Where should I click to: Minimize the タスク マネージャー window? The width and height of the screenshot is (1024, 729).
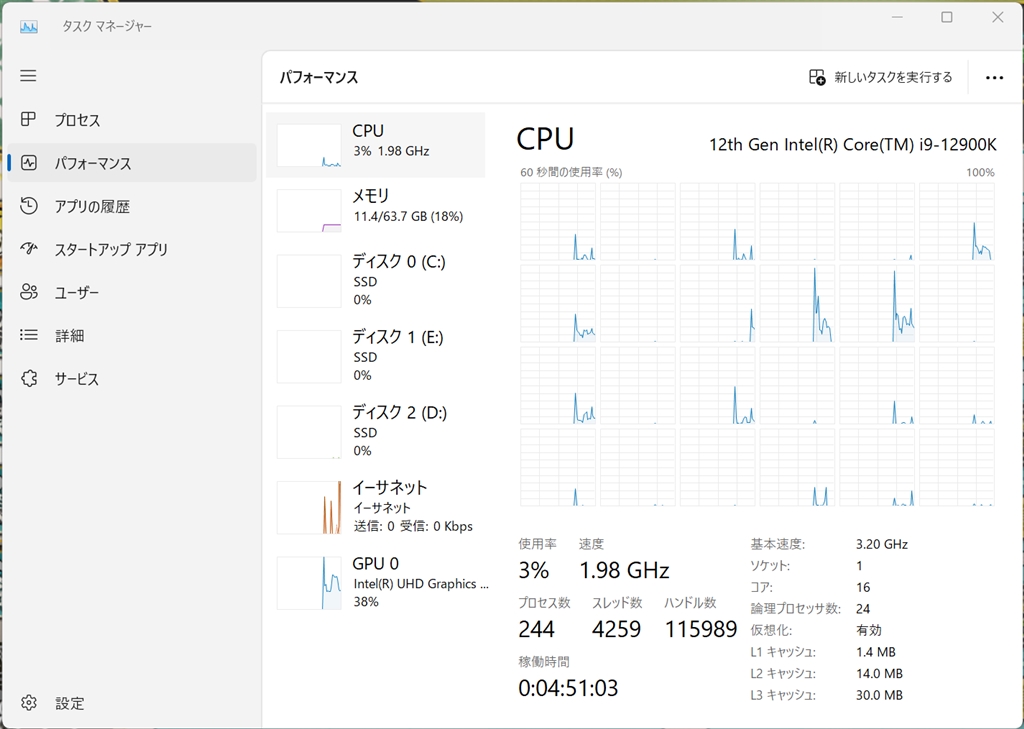click(x=897, y=18)
